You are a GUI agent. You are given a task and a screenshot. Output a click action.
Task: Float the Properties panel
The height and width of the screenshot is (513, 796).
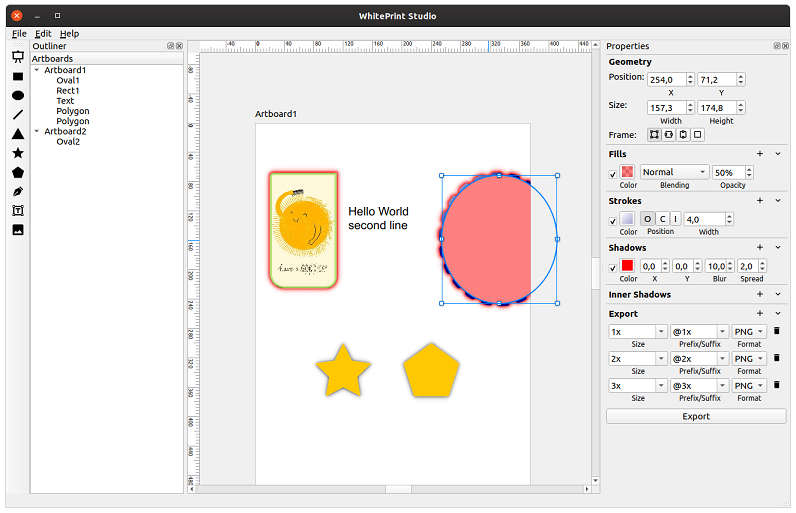tap(777, 46)
